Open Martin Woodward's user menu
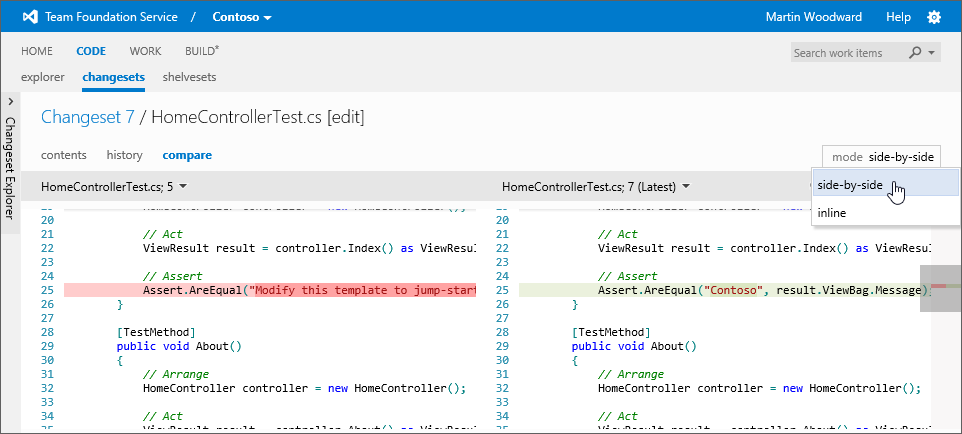The width and height of the screenshot is (962, 434). click(814, 17)
